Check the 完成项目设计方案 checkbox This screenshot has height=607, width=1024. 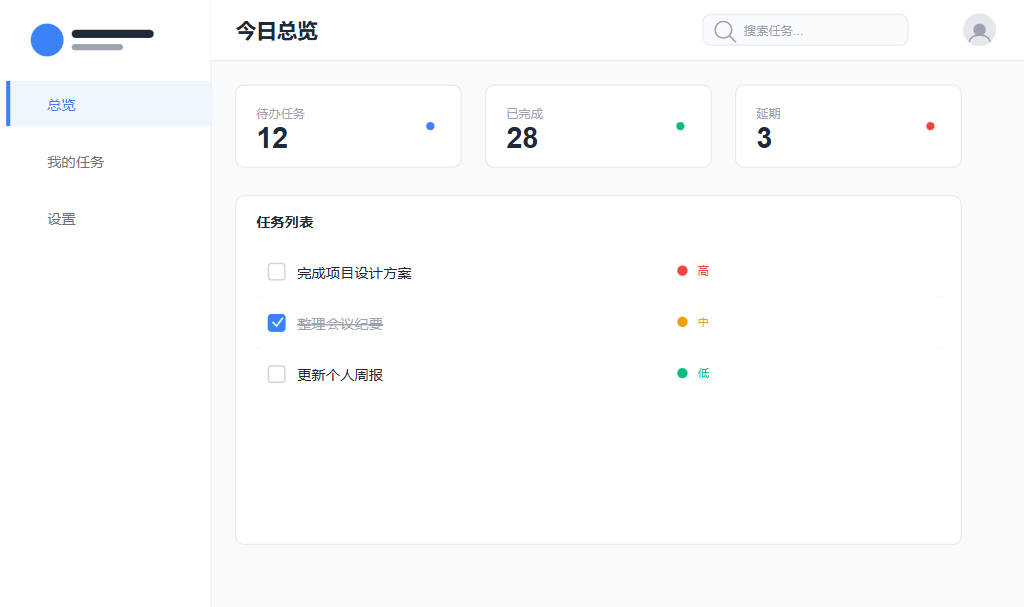coord(277,271)
